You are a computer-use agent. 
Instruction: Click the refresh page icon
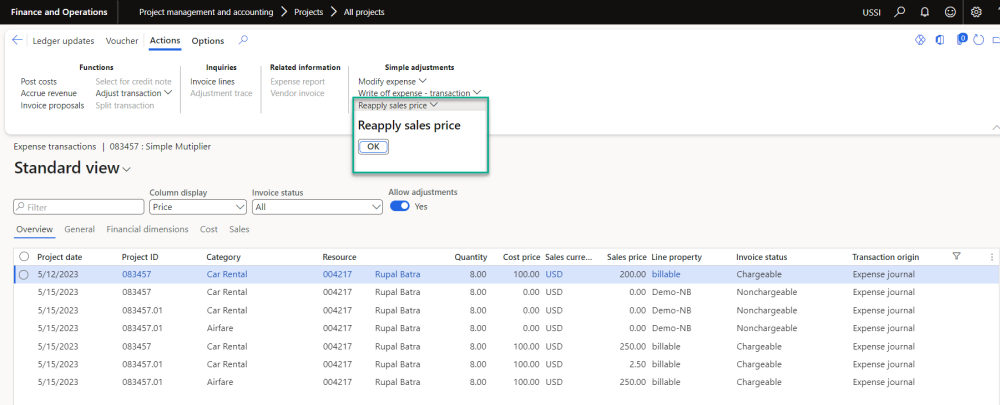click(978, 40)
